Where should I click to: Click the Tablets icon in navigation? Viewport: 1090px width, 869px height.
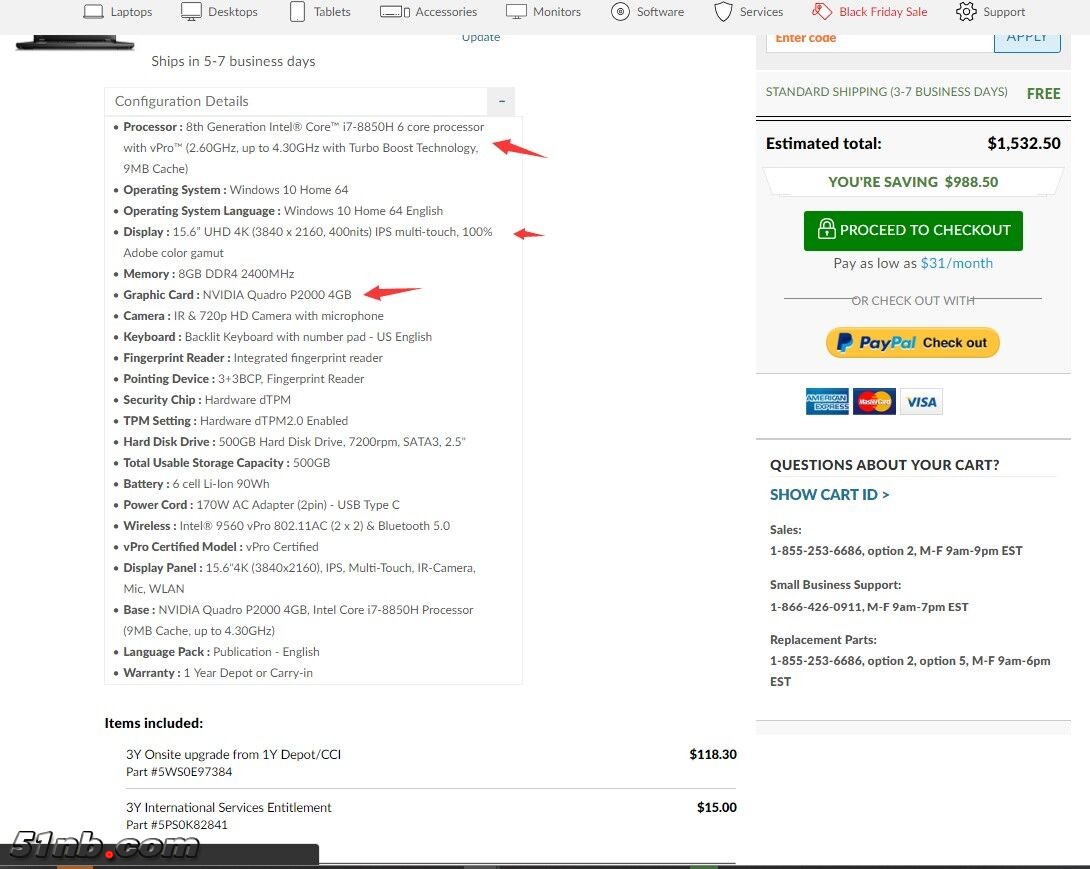tap(297, 12)
